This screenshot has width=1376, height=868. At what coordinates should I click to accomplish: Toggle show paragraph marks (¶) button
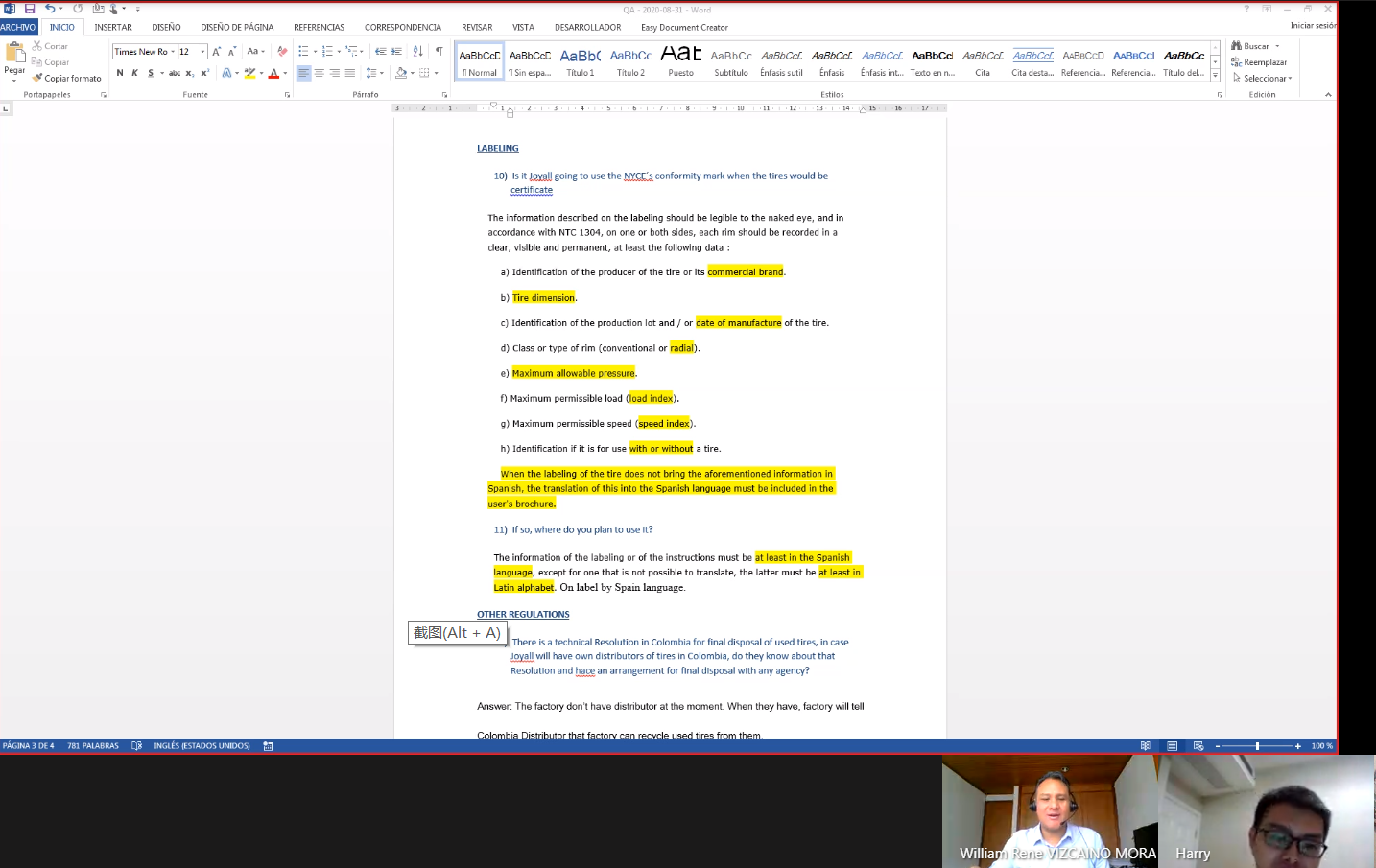pos(439,52)
